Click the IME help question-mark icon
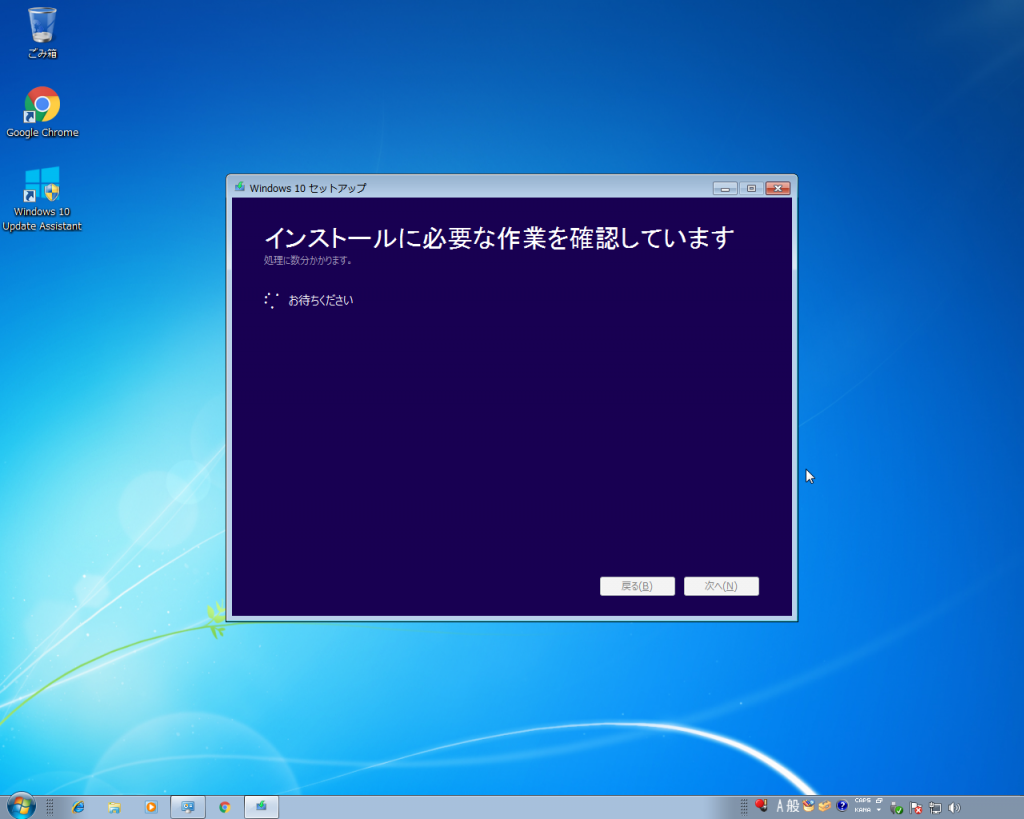Viewport: 1024px width, 819px height. [842, 806]
